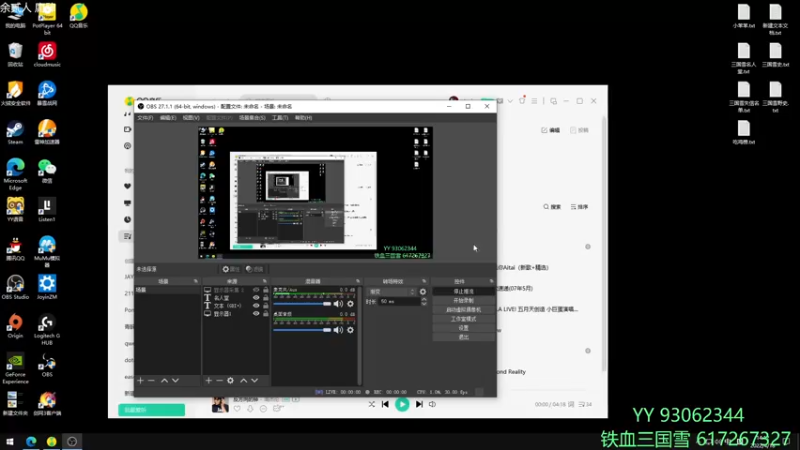Toggle shuffle mode in QQ Music
The width and height of the screenshot is (800, 450).
(x=371, y=404)
